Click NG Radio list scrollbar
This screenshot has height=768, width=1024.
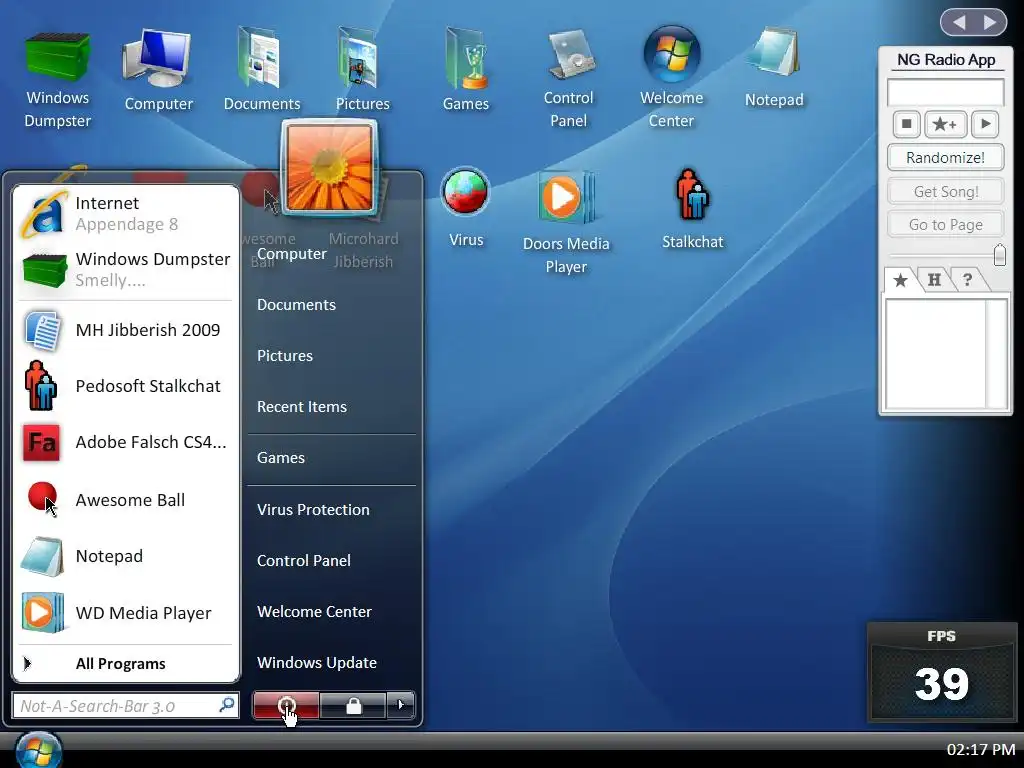(997, 354)
